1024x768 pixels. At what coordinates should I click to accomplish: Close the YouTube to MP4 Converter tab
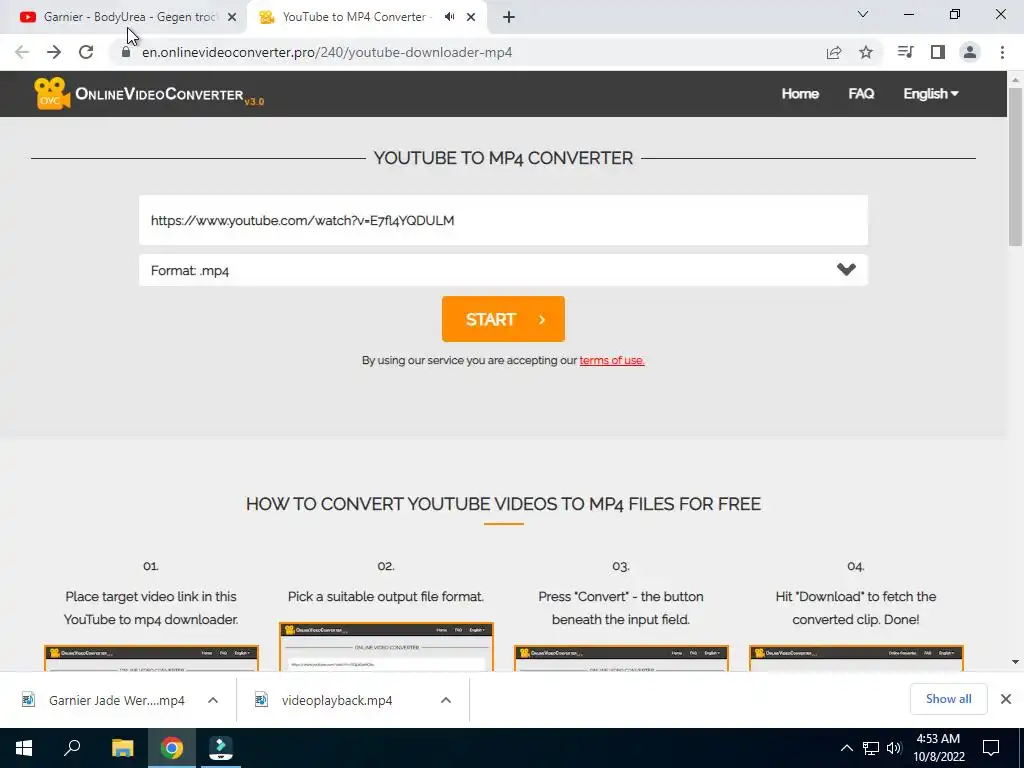471,17
